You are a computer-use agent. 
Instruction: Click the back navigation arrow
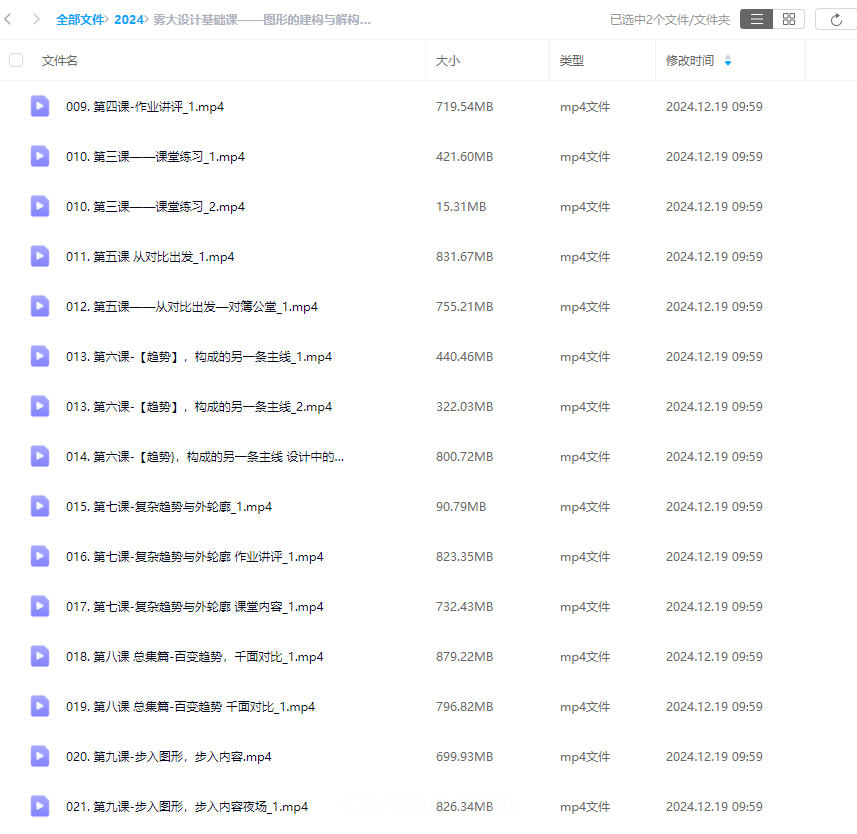tap(9, 19)
